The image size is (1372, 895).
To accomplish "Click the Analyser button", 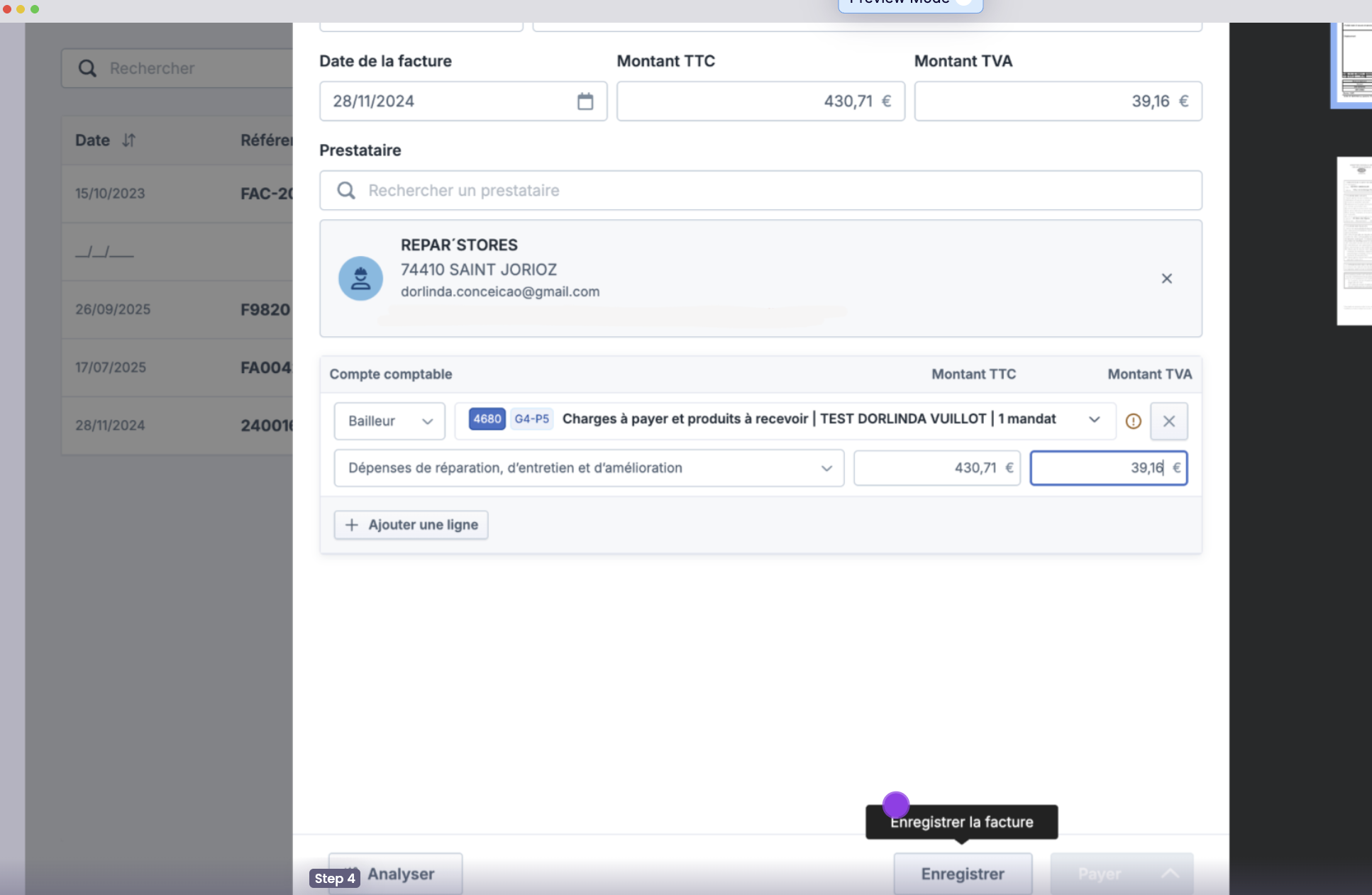I will 400,874.
